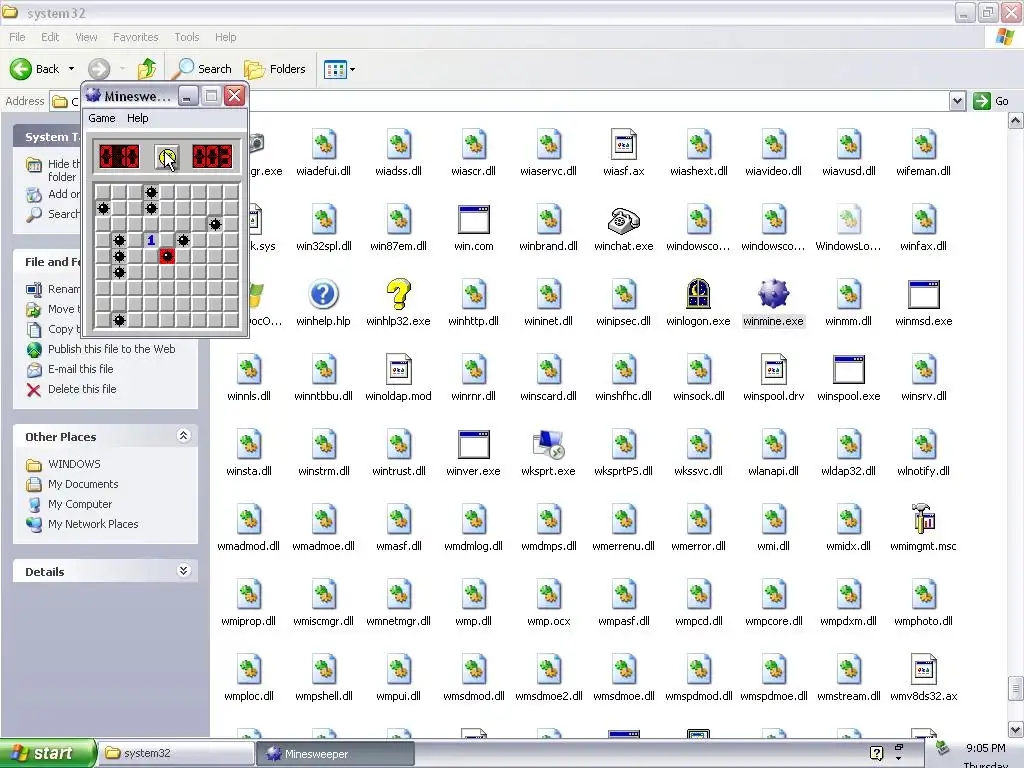The width and height of the screenshot is (1024, 768).
Task: Open Minesweeper Help menu
Action: (x=138, y=118)
